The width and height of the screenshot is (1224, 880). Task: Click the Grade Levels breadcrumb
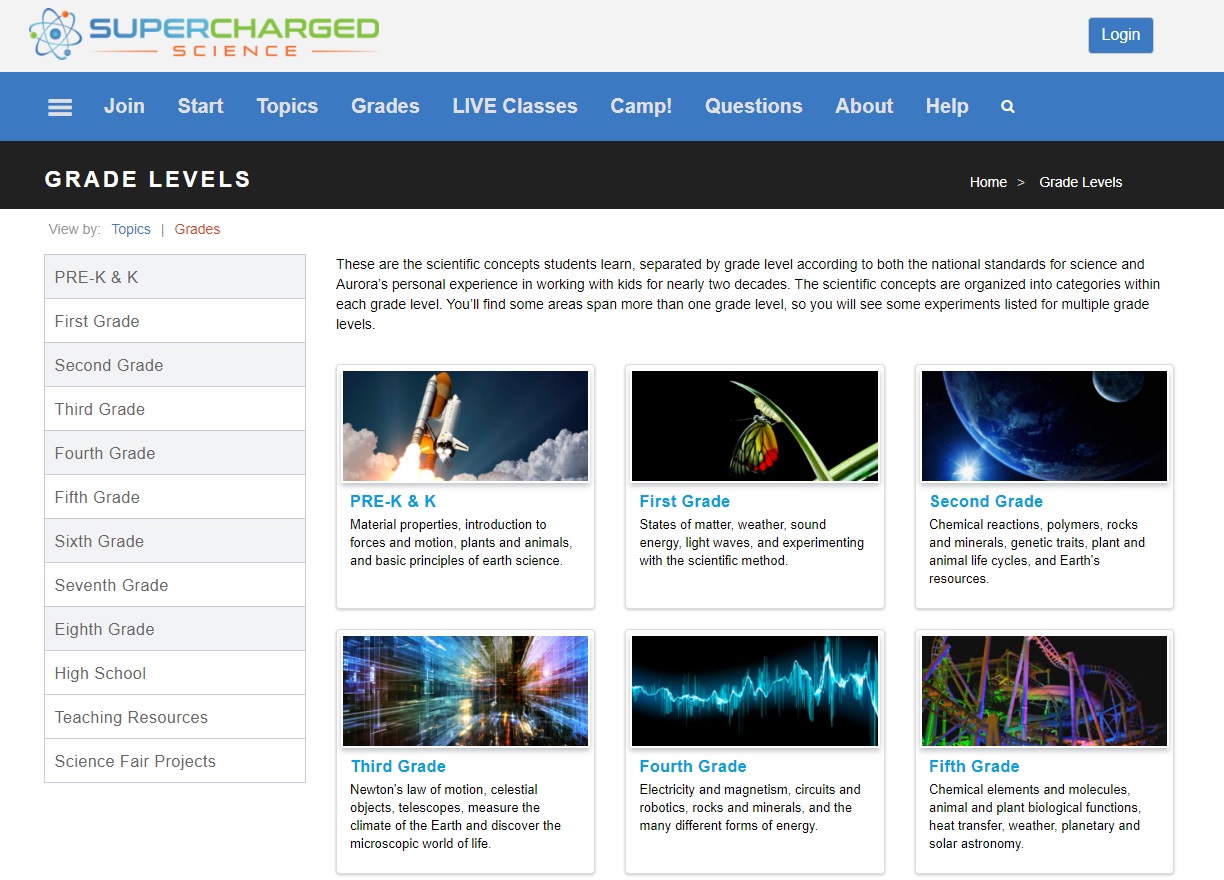coord(1080,182)
